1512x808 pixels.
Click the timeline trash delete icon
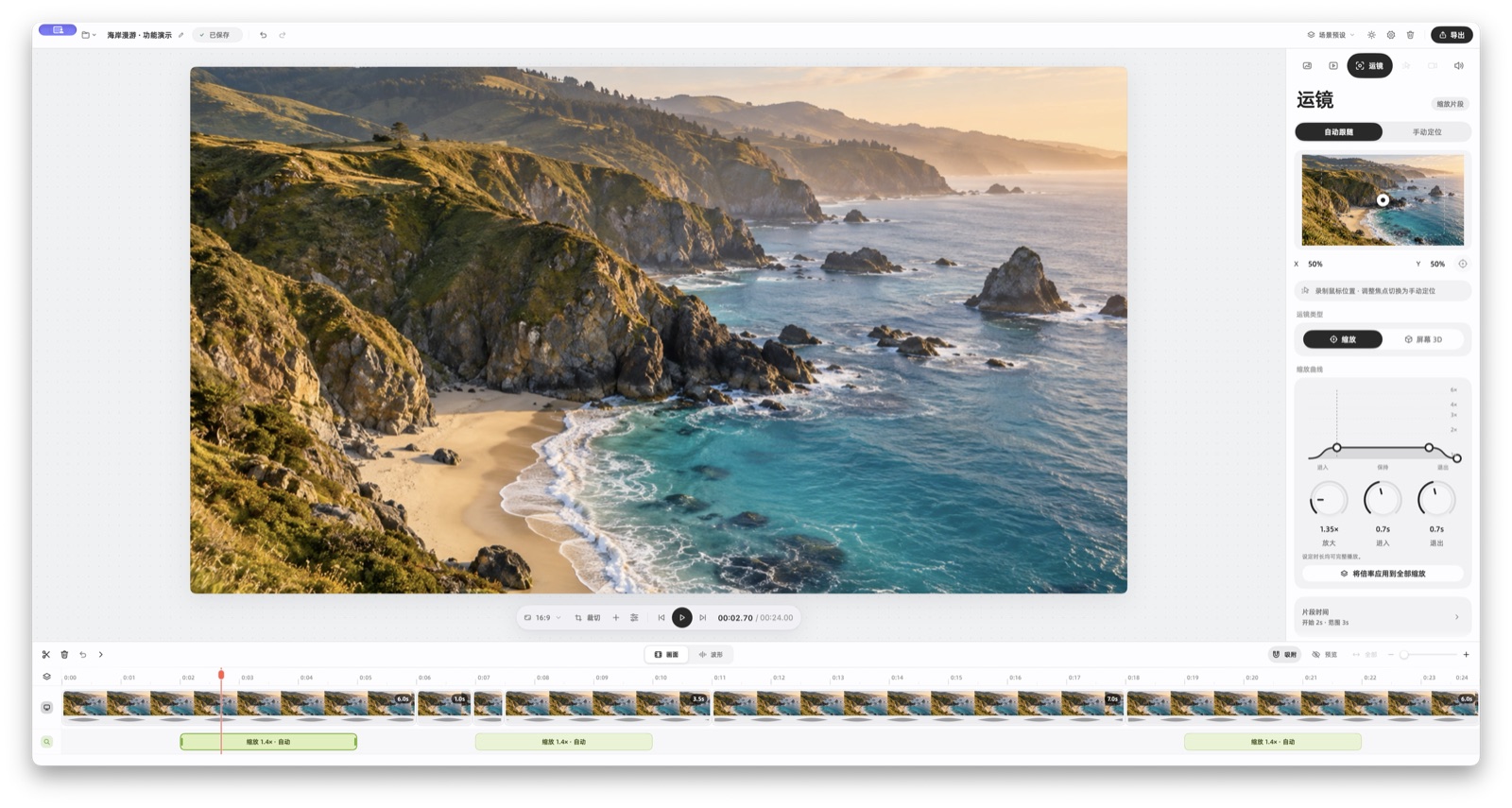pyautogui.click(x=64, y=654)
